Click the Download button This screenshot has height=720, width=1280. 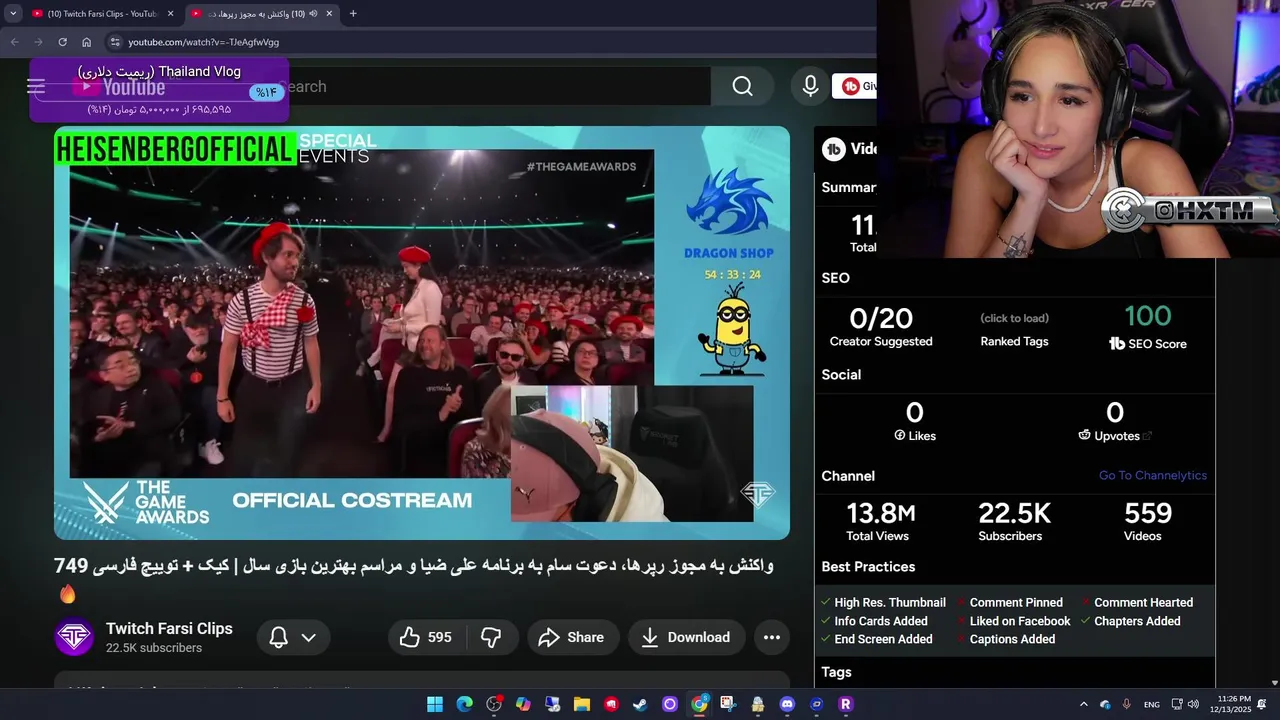pos(686,637)
